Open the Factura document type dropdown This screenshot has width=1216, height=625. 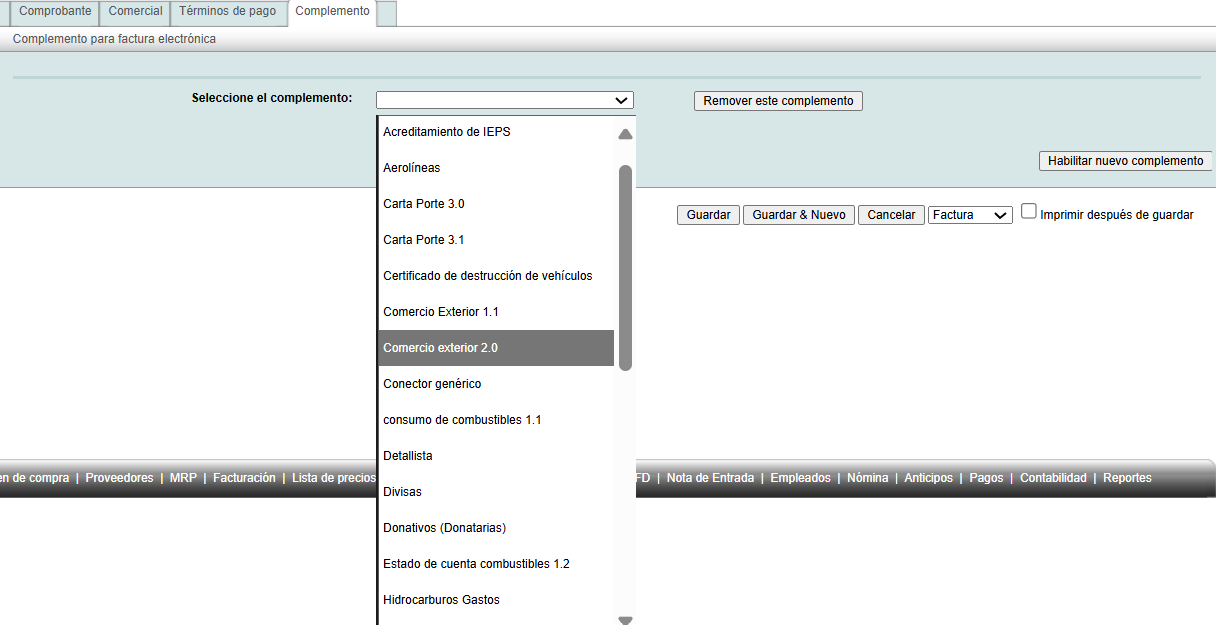click(x=969, y=215)
